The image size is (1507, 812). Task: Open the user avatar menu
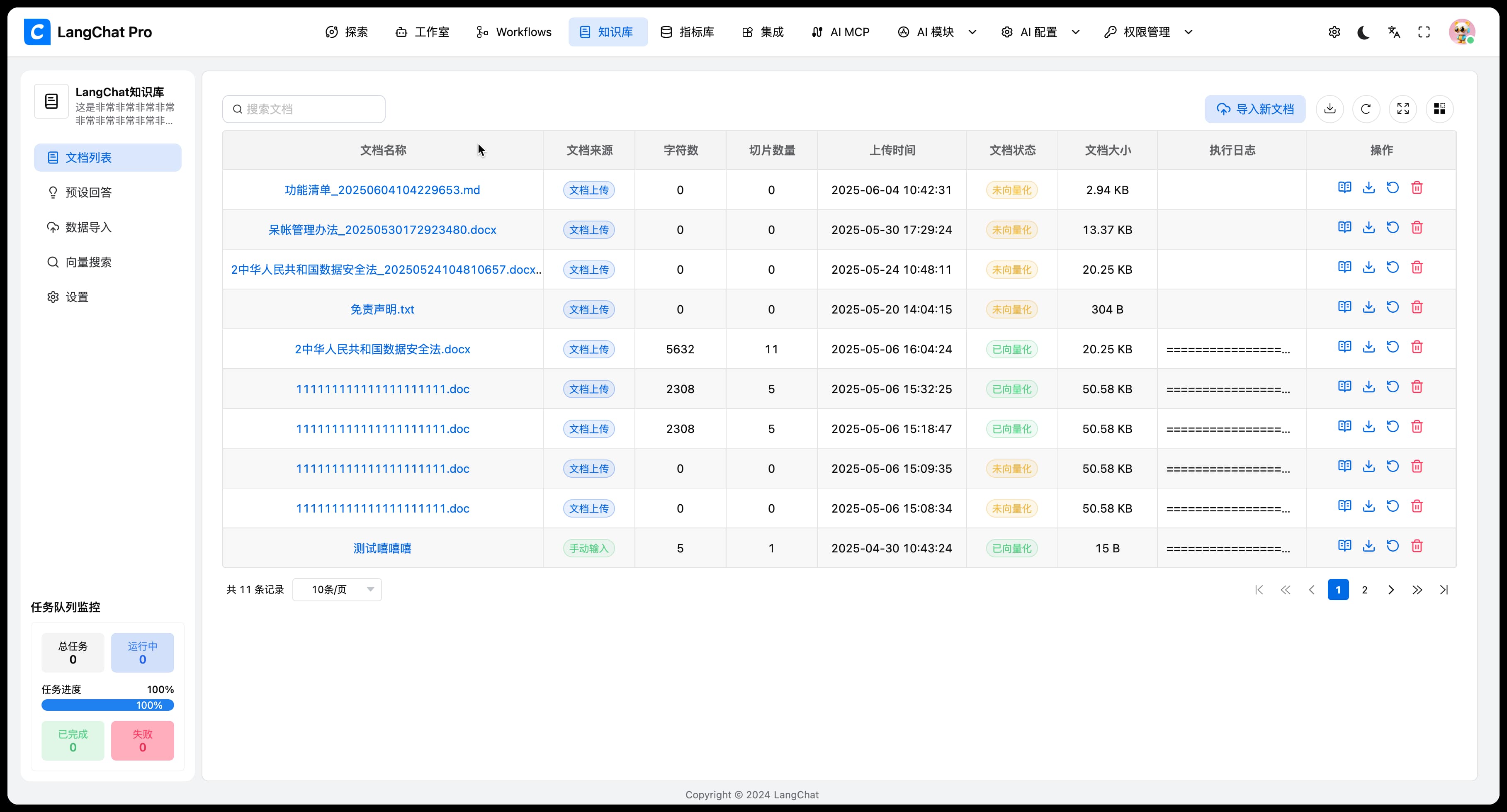1461,32
